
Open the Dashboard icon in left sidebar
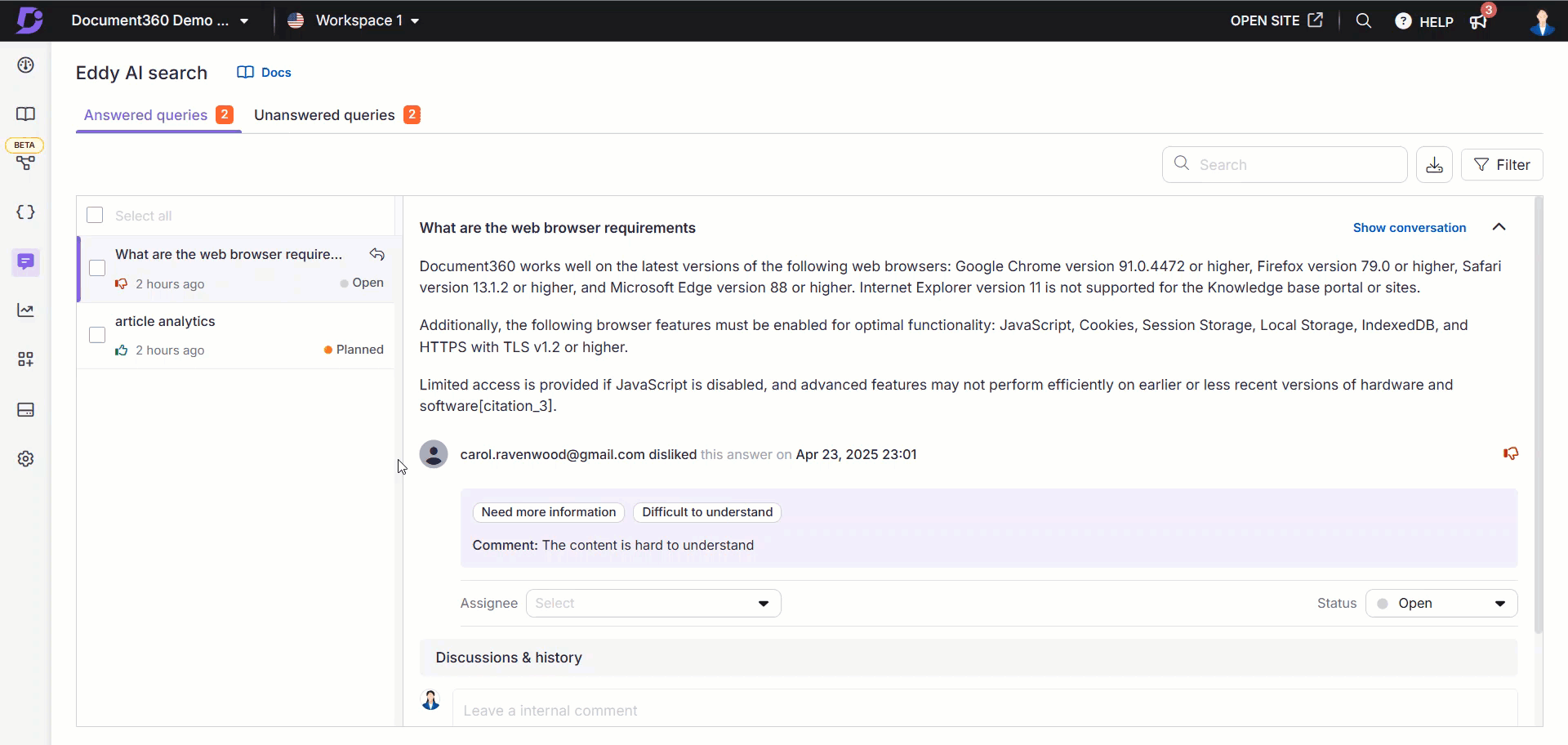[x=26, y=65]
